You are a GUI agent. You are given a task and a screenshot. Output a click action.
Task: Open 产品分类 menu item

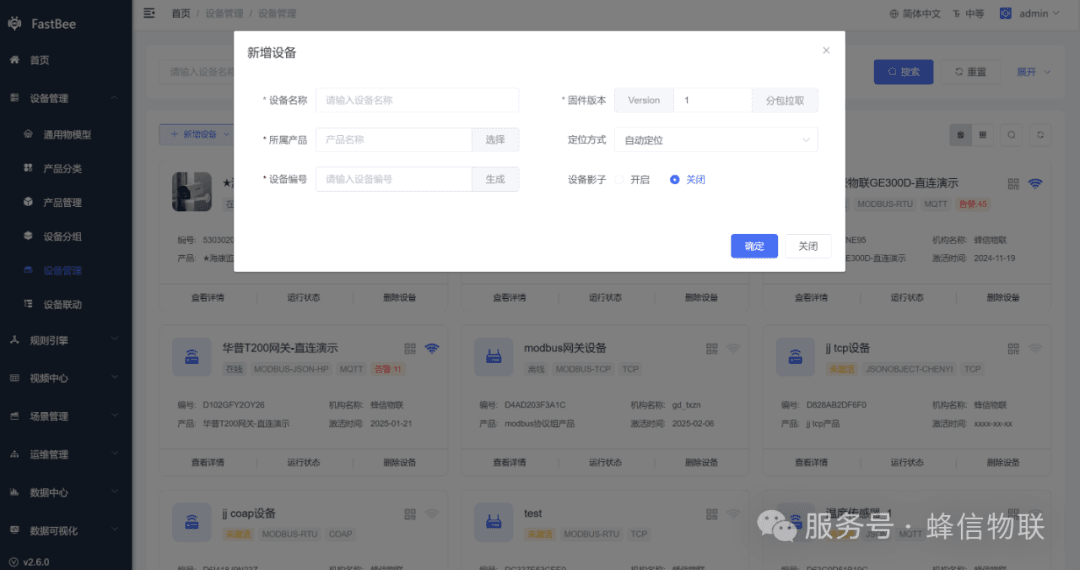(66, 168)
